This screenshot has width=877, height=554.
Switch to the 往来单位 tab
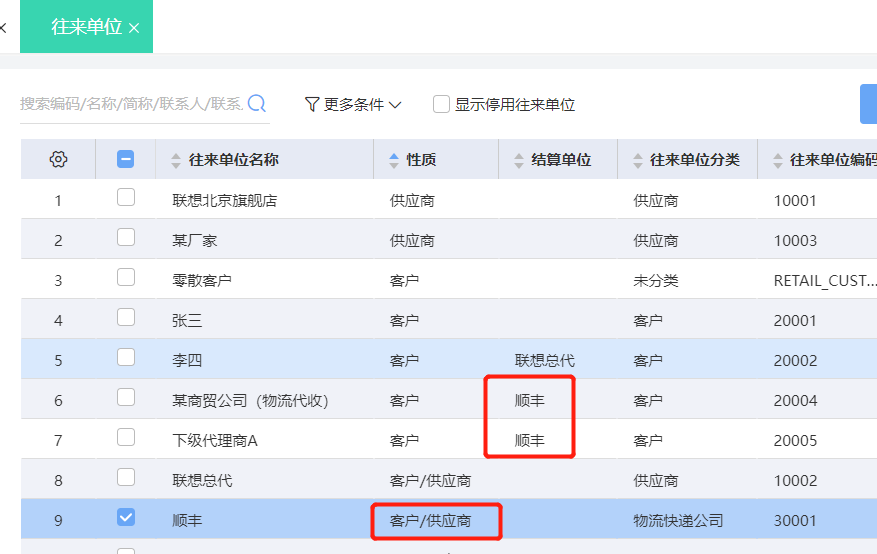coord(87,27)
